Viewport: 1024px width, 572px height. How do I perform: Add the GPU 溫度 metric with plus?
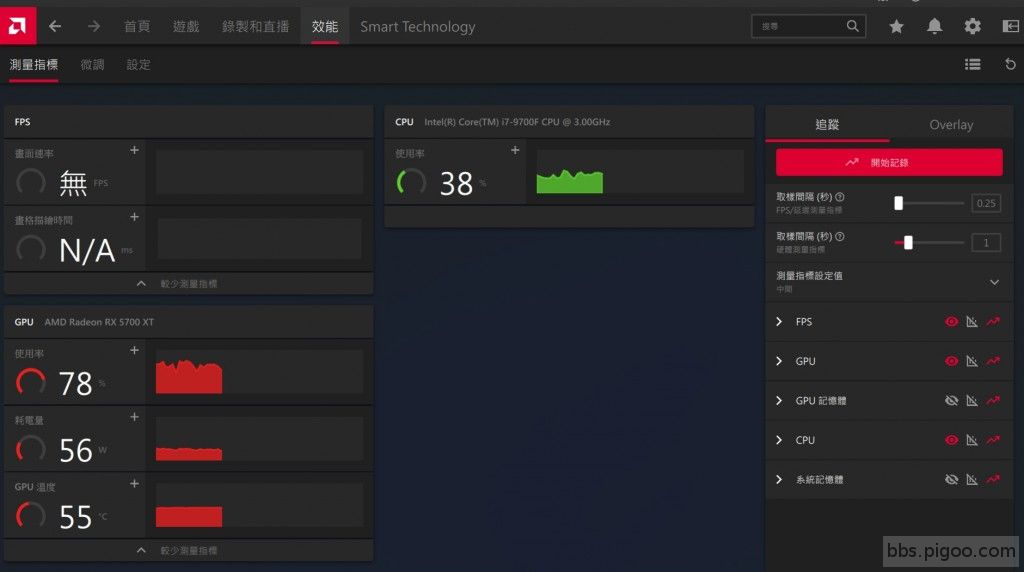tap(134, 484)
